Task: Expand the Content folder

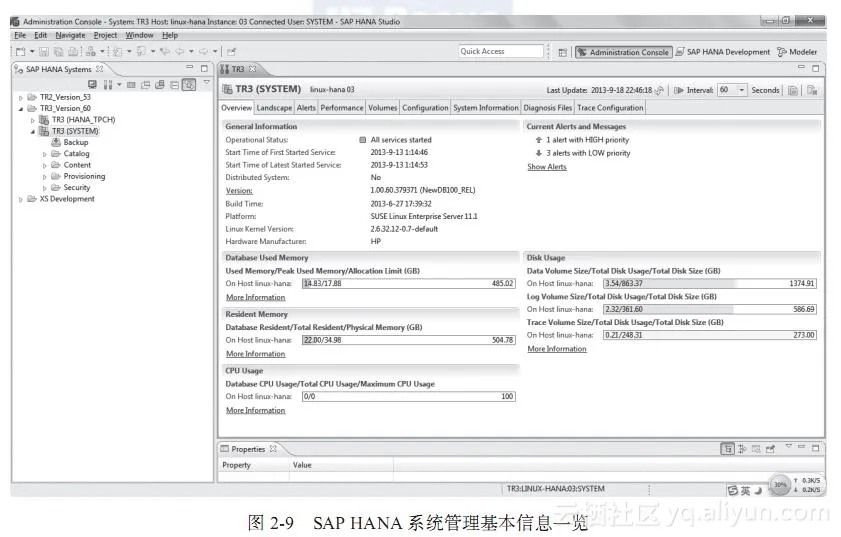Action: point(45,165)
